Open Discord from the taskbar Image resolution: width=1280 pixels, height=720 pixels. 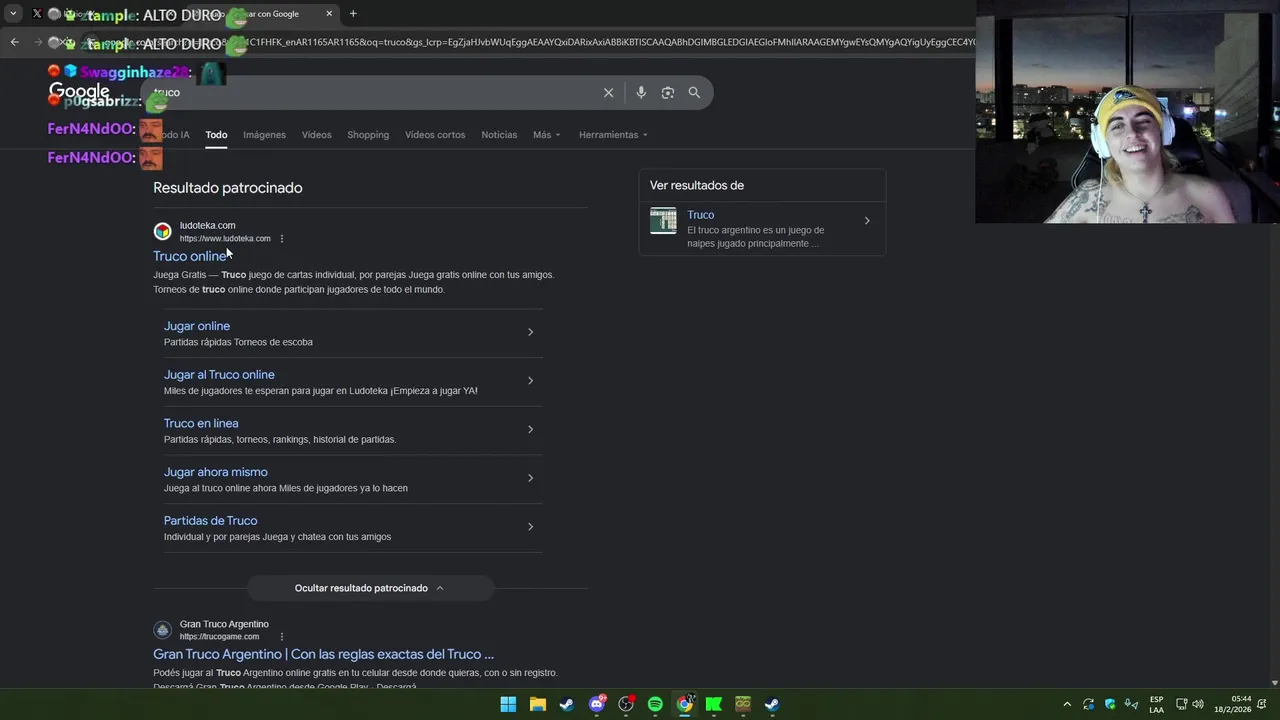597,704
